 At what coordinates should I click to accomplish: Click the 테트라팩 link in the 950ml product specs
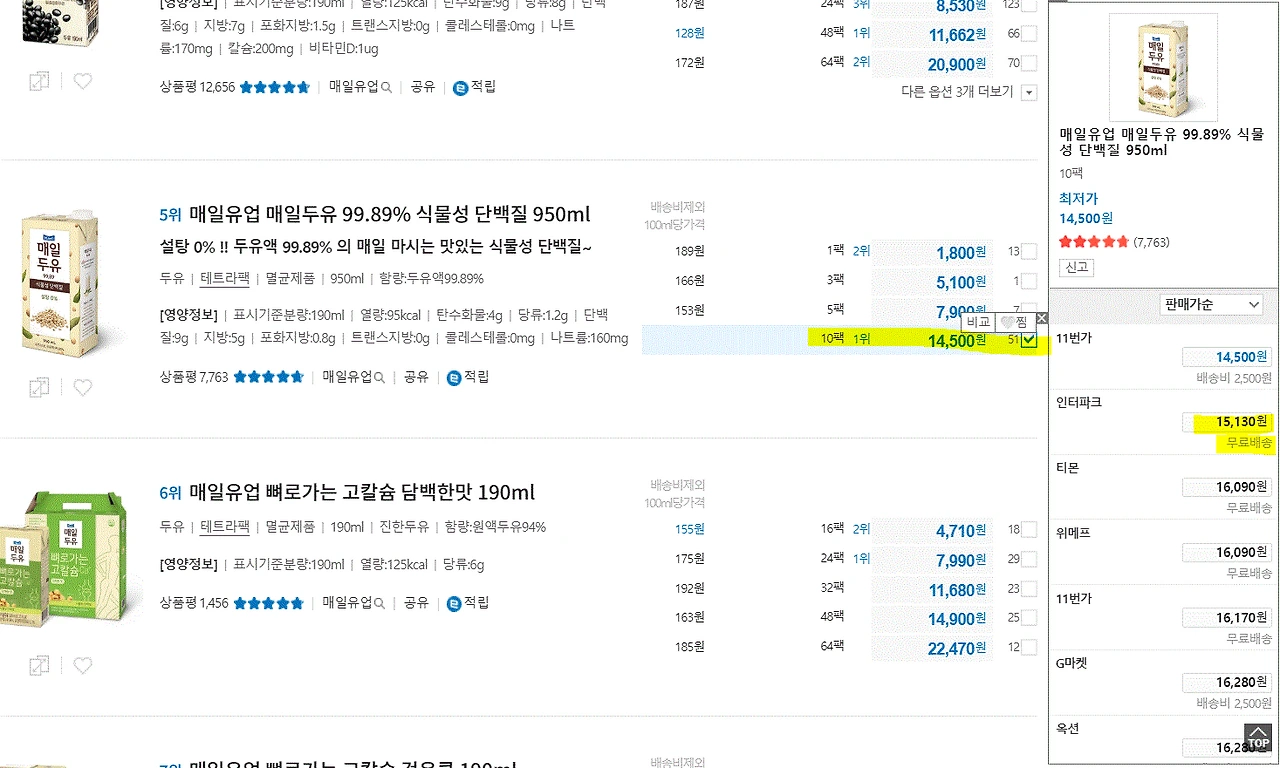click(225, 279)
